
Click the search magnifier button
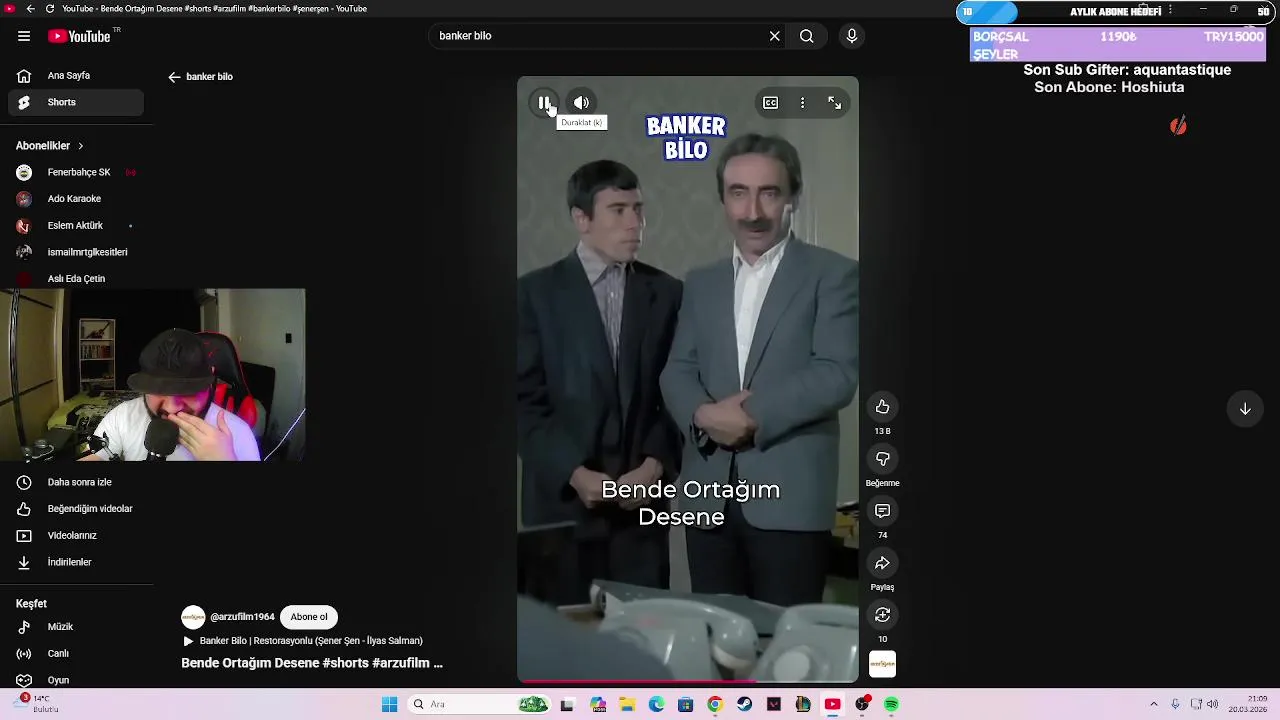point(806,36)
